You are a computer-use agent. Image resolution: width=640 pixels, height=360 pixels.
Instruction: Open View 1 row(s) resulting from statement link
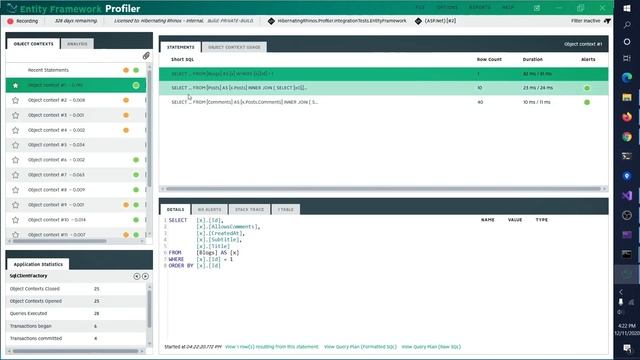coord(272,347)
